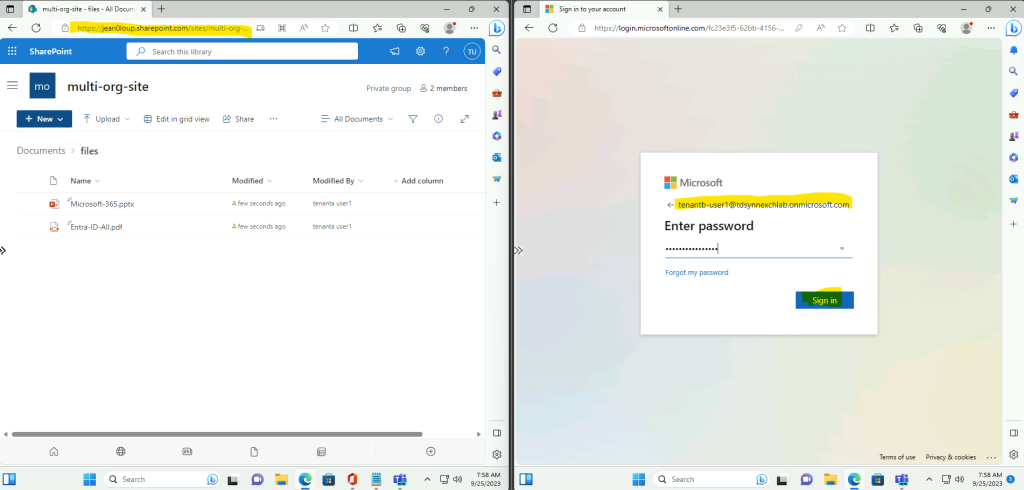
Task: Go back in the SharePoint browser window
Action: click(12, 28)
